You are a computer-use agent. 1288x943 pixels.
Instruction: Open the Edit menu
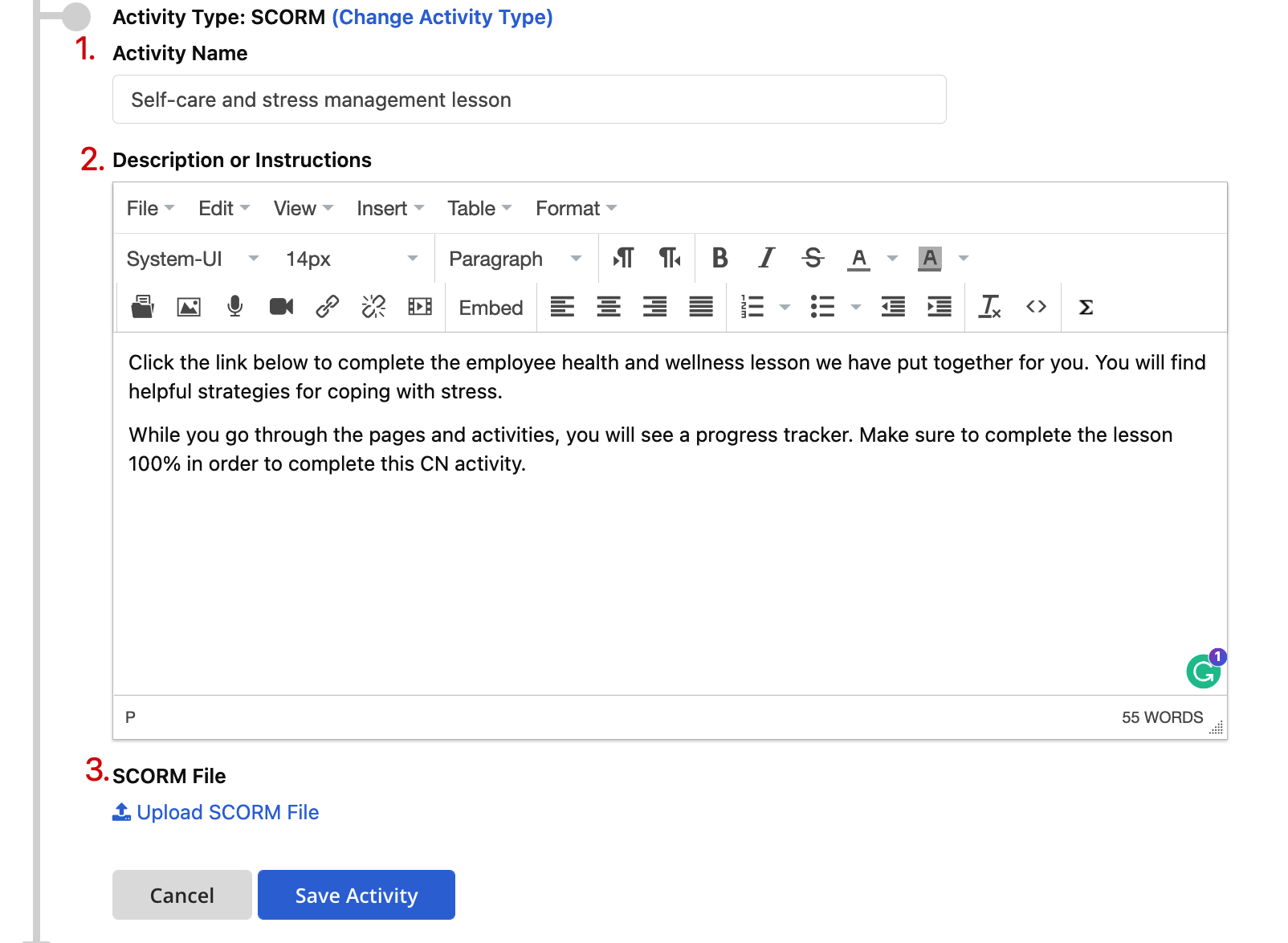(x=224, y=209)
